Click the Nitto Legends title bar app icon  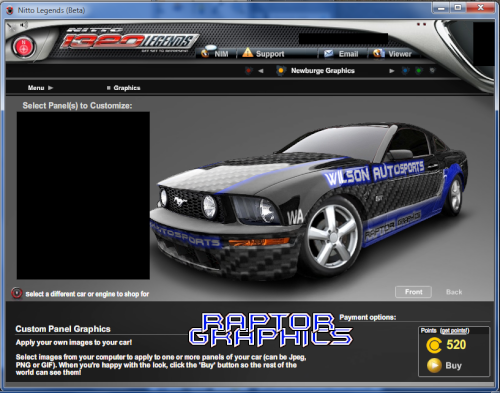tap(10, 10)
